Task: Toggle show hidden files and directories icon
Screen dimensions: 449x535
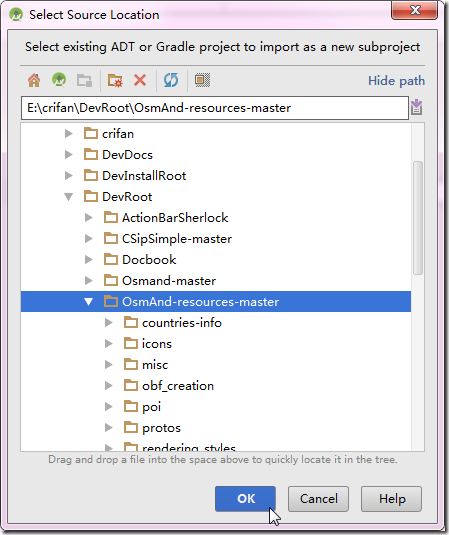Action: (x=202, y=80)
